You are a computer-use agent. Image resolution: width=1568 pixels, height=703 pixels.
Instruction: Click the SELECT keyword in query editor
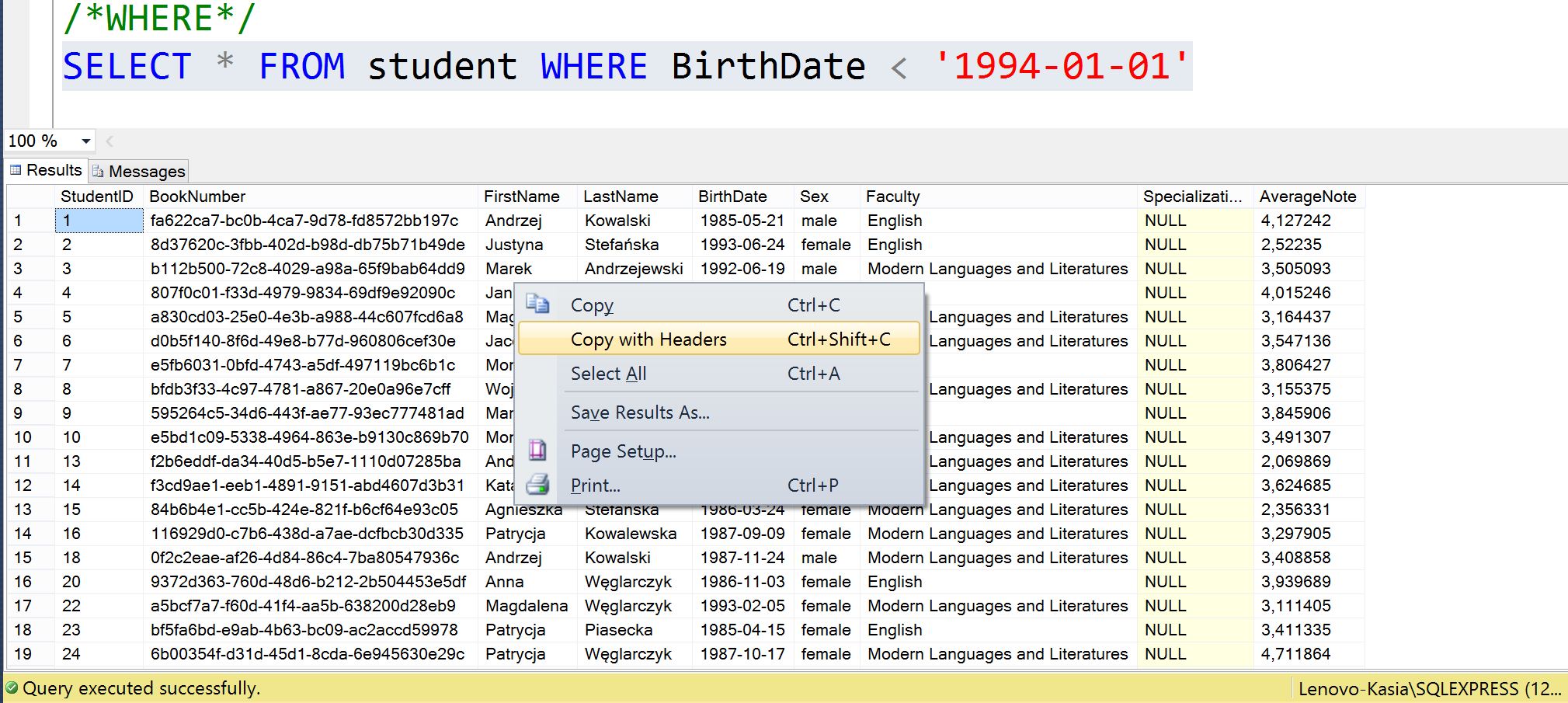click(127, 66)
